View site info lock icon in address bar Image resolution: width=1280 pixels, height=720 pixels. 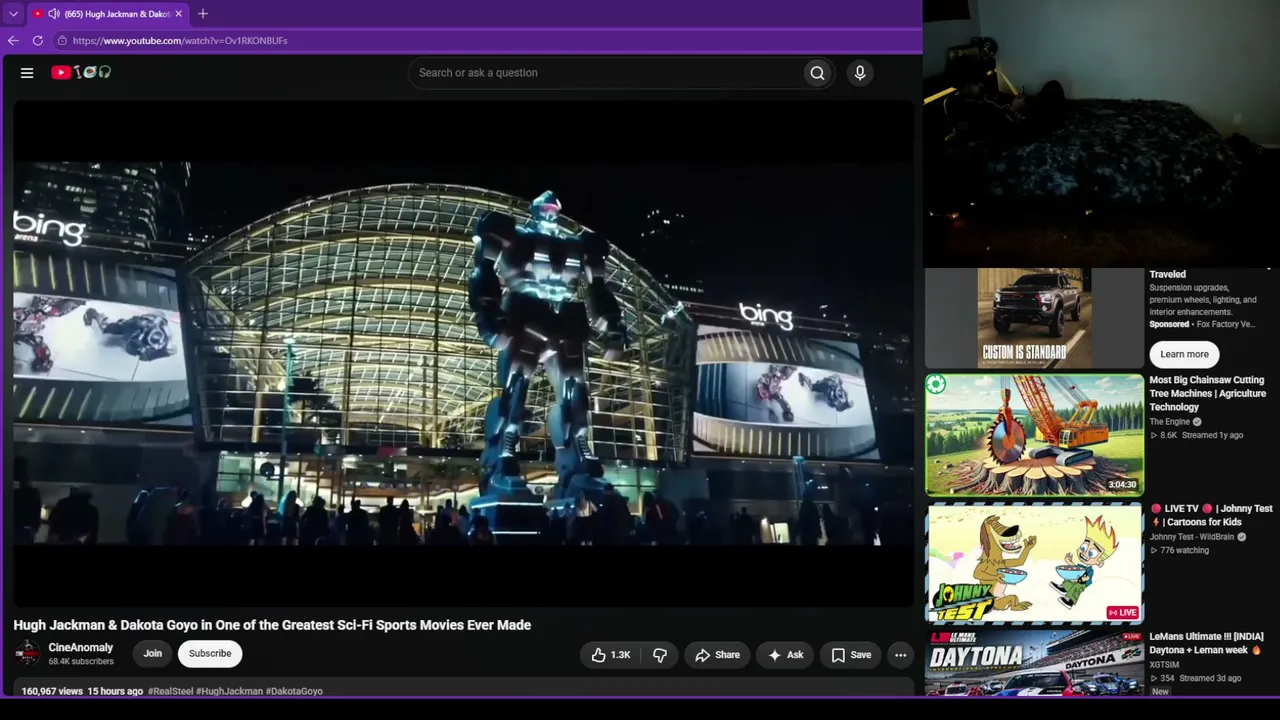click(62, 41)
